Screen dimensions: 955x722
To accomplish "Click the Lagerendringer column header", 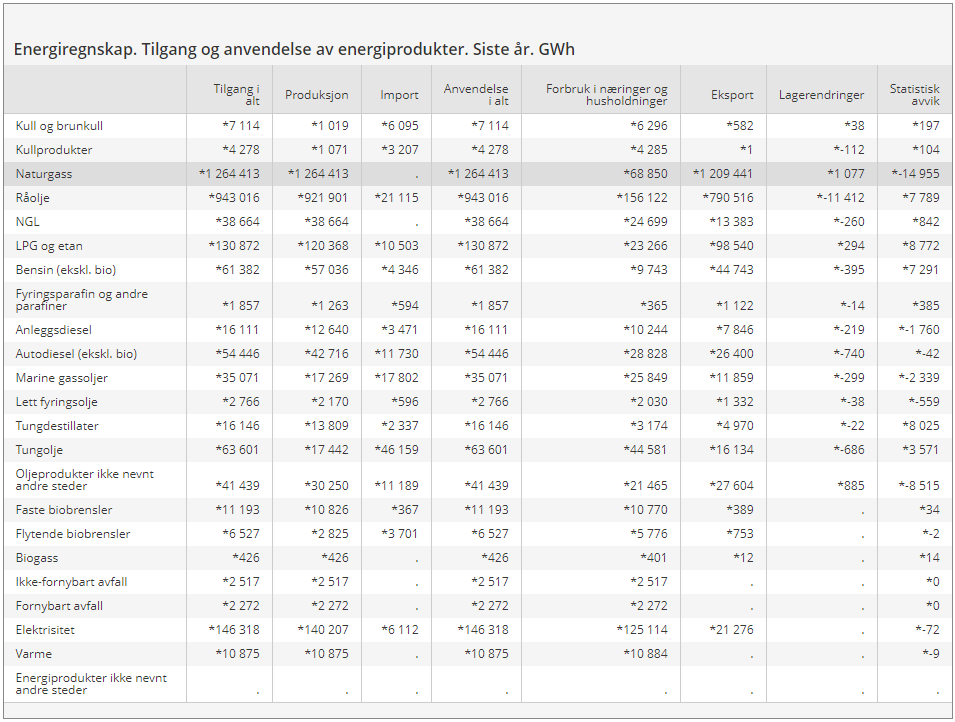I will click(x=821, y=95).
